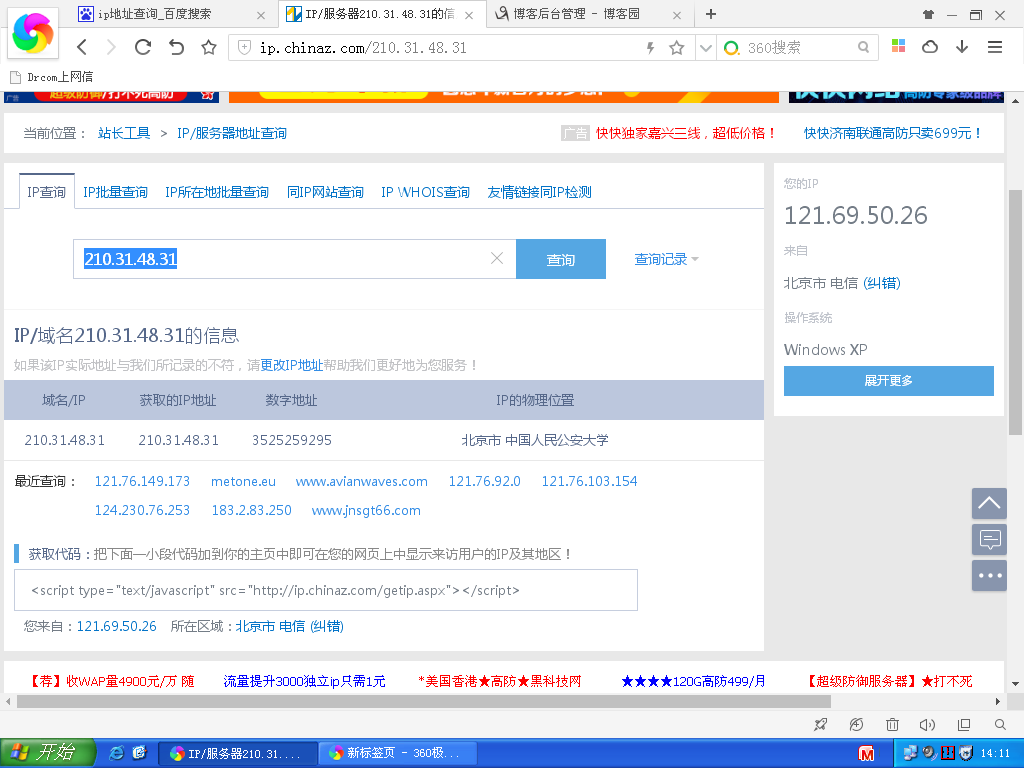Close the 博客后台管理 tab
Screen dimensions: 1024x768
point(677,15)
